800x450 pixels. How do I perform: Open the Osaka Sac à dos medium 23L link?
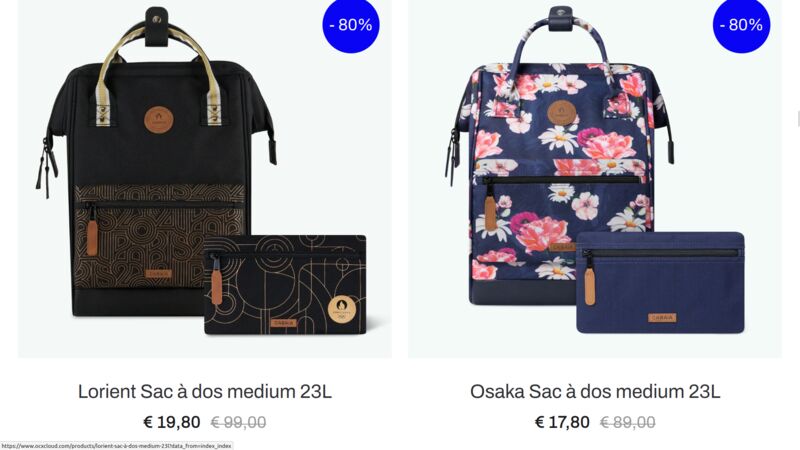[x=595, y=392]
